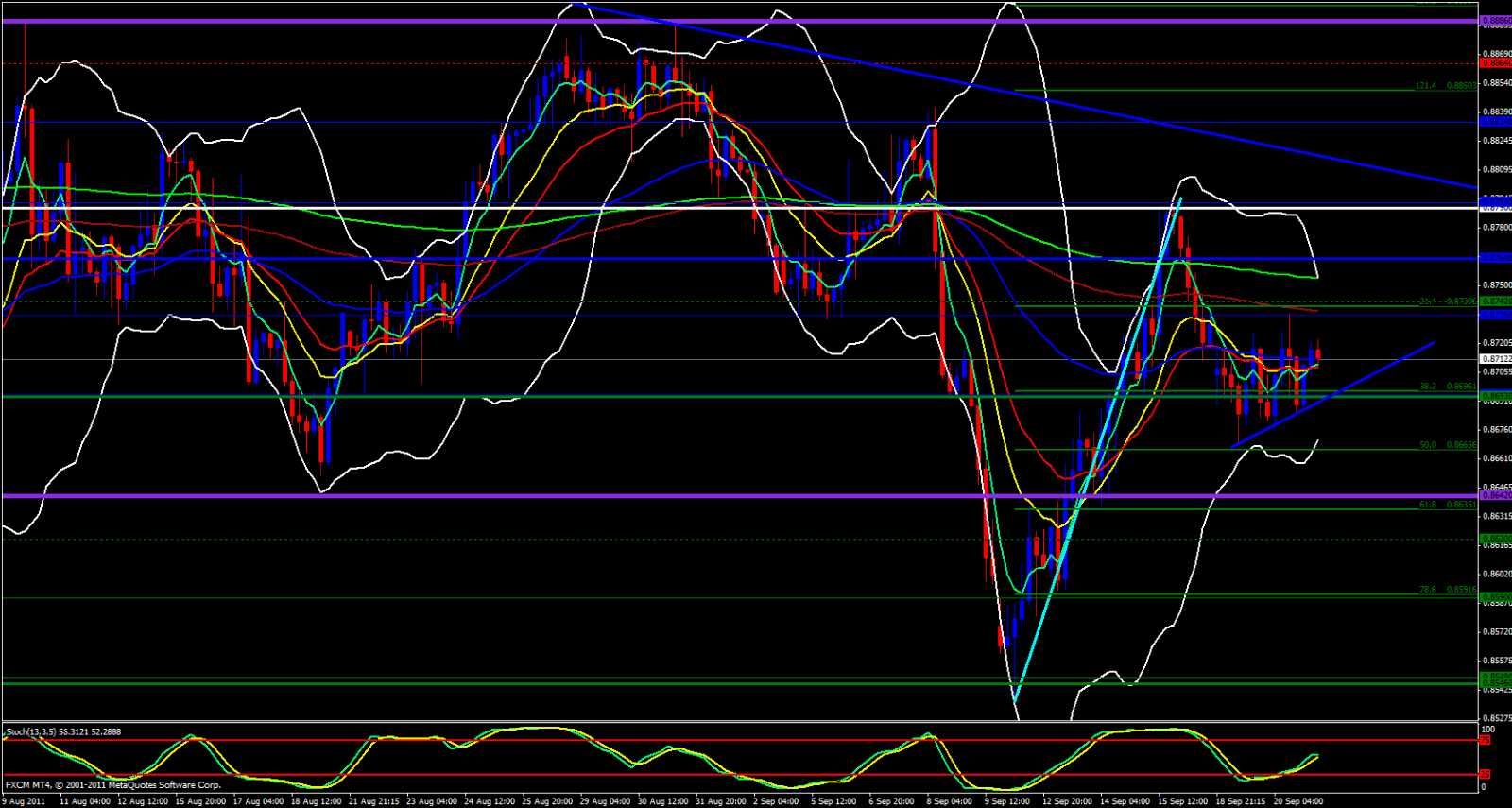Click the 0.8642 purple price tag
The height and width of the screenshot is (808, 1512).
point(1494,495)
